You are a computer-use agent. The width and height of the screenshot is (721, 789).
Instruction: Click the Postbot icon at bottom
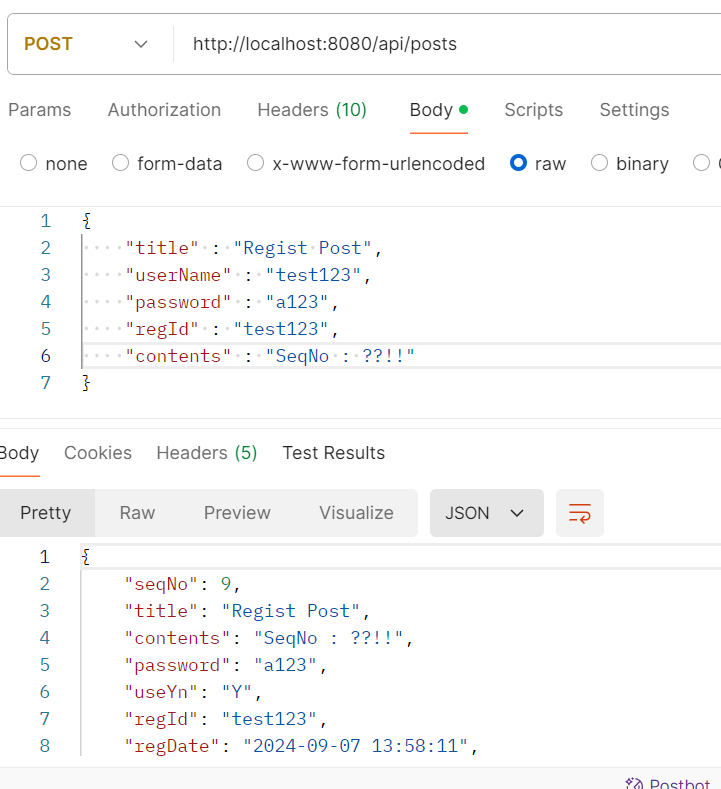pos(634,784)
